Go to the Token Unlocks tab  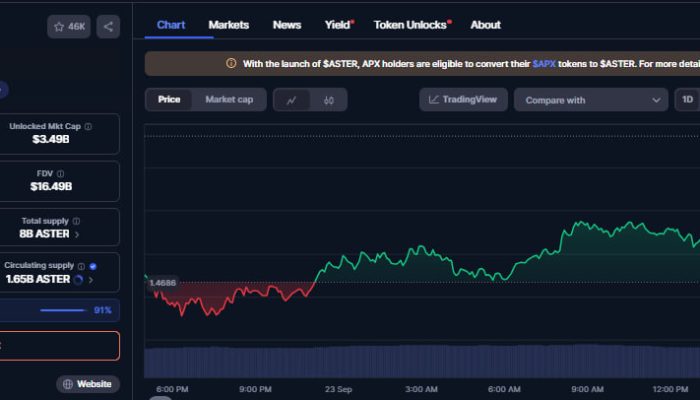pyautogui.click(x=410, y=25)
